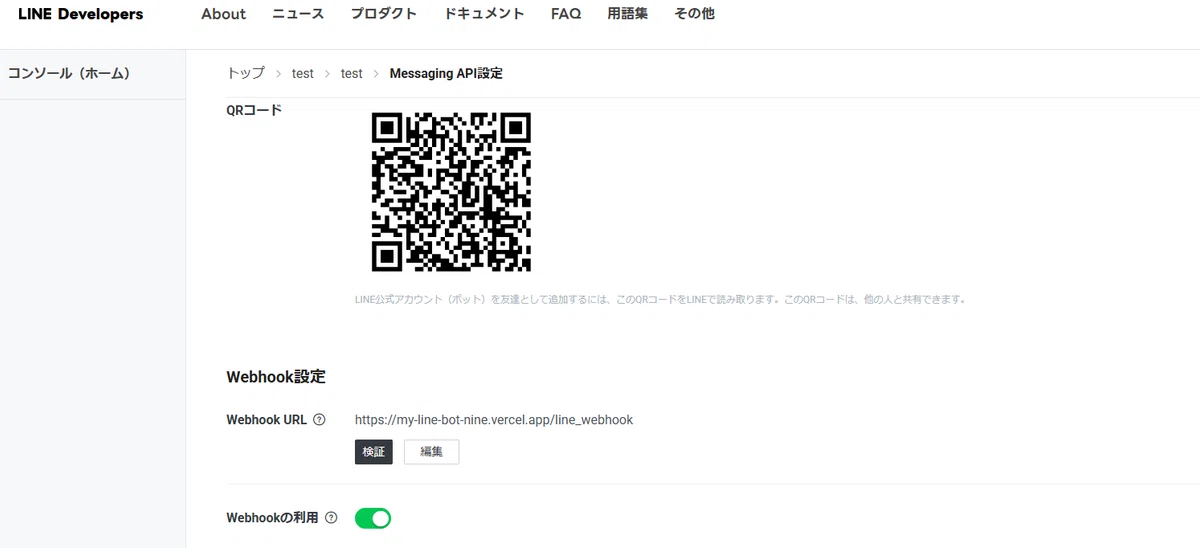Image resolution: width=1200 pixels, height=548 pixels.
Task: Open the ニュース menu item
Action: 298,14
